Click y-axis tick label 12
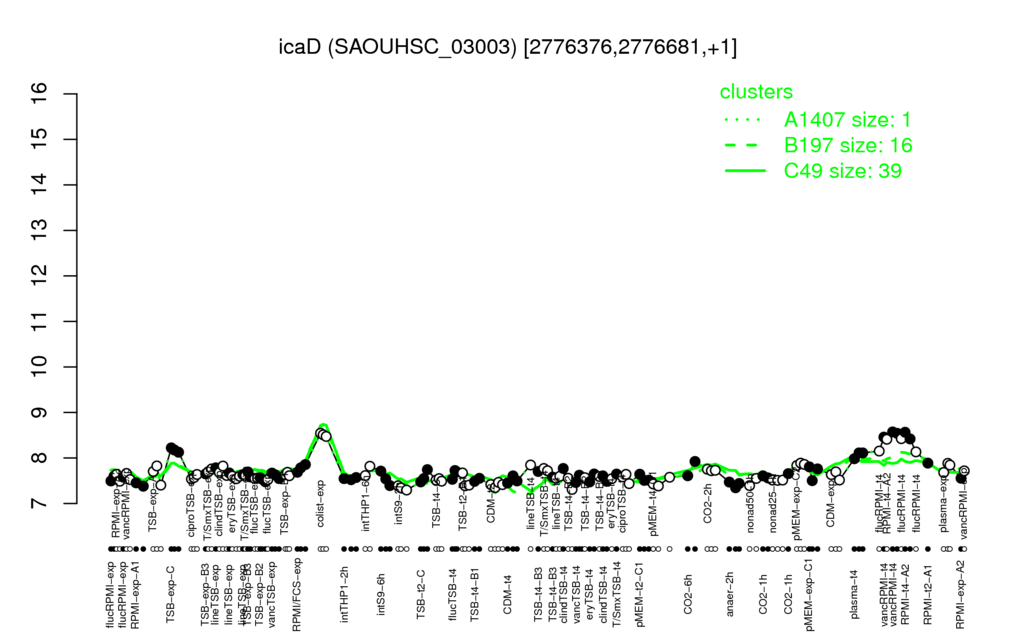 pos(39,276)
